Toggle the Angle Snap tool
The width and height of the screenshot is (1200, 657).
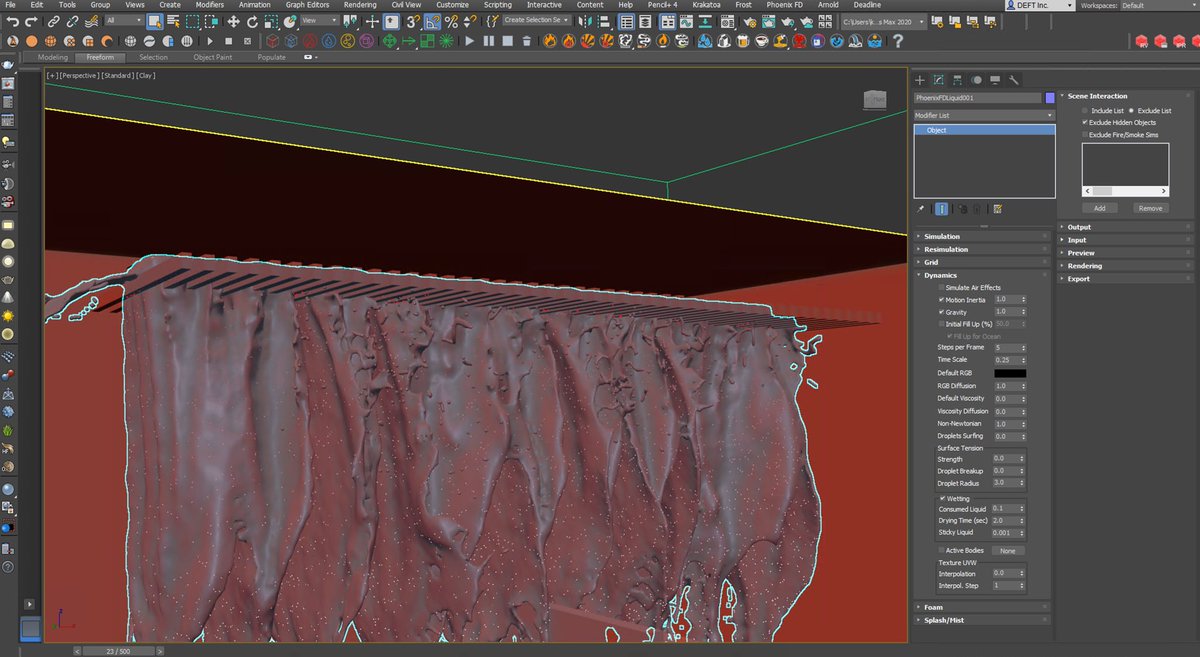(432, 21)
